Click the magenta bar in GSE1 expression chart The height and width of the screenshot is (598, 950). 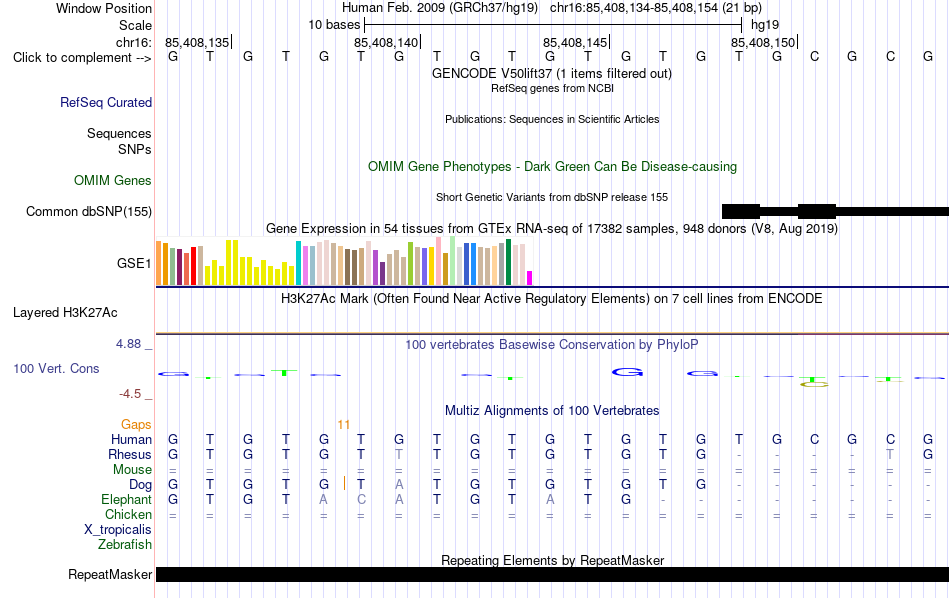pyautogui.click(x=530, y=278)
